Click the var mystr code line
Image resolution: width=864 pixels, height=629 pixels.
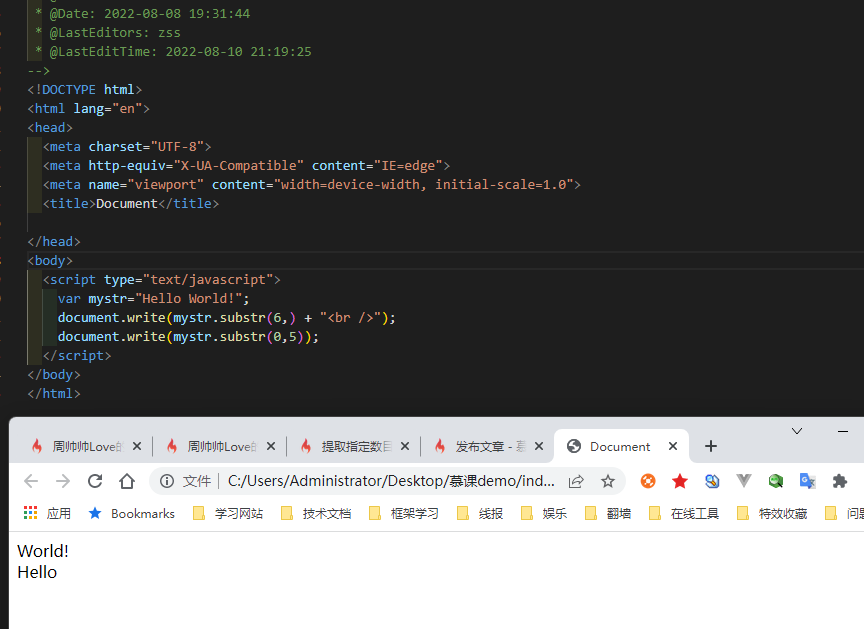[x=154, y=299]
